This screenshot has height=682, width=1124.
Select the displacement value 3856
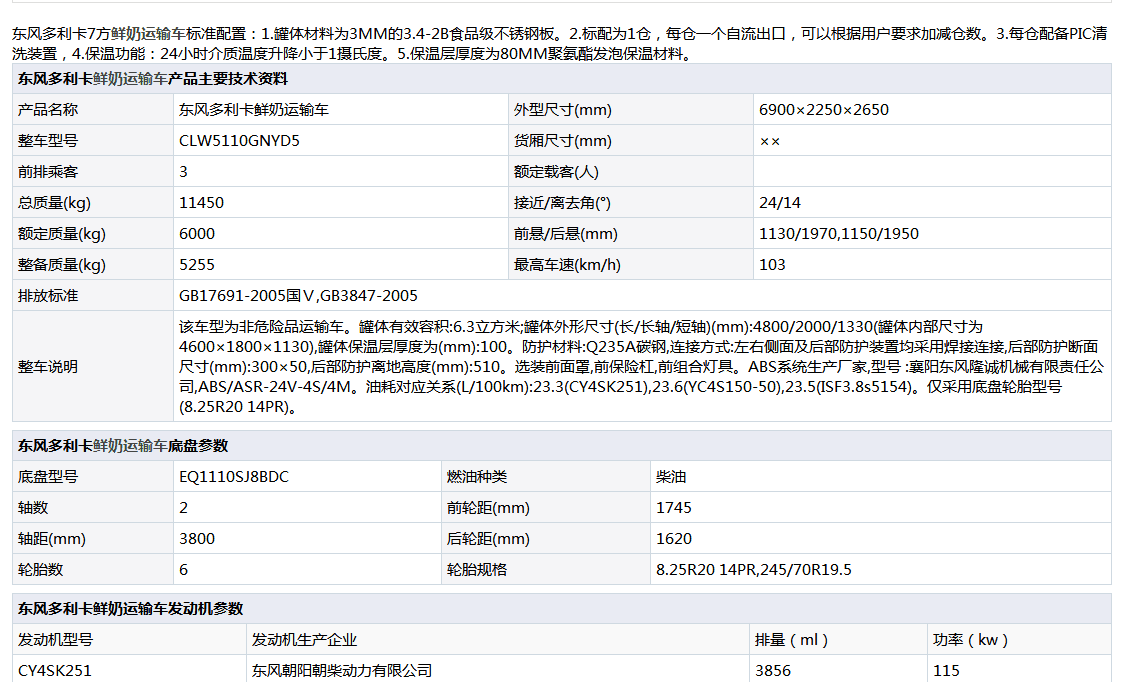coord(773,670)
